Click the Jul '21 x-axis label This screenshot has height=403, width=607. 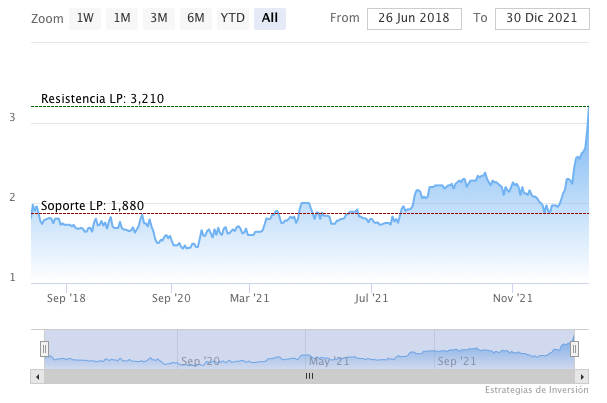point(372,297)
